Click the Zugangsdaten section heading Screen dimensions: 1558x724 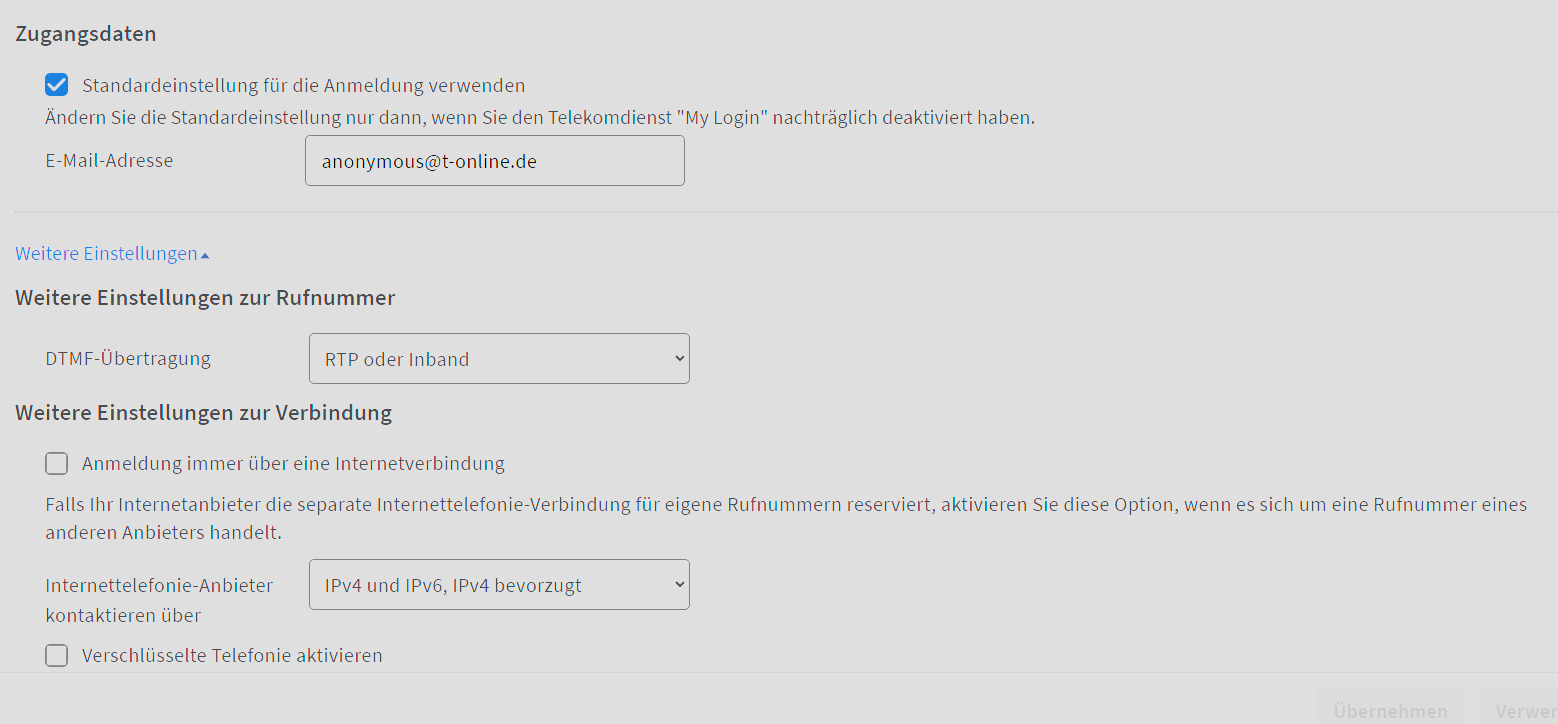[86, 33]
